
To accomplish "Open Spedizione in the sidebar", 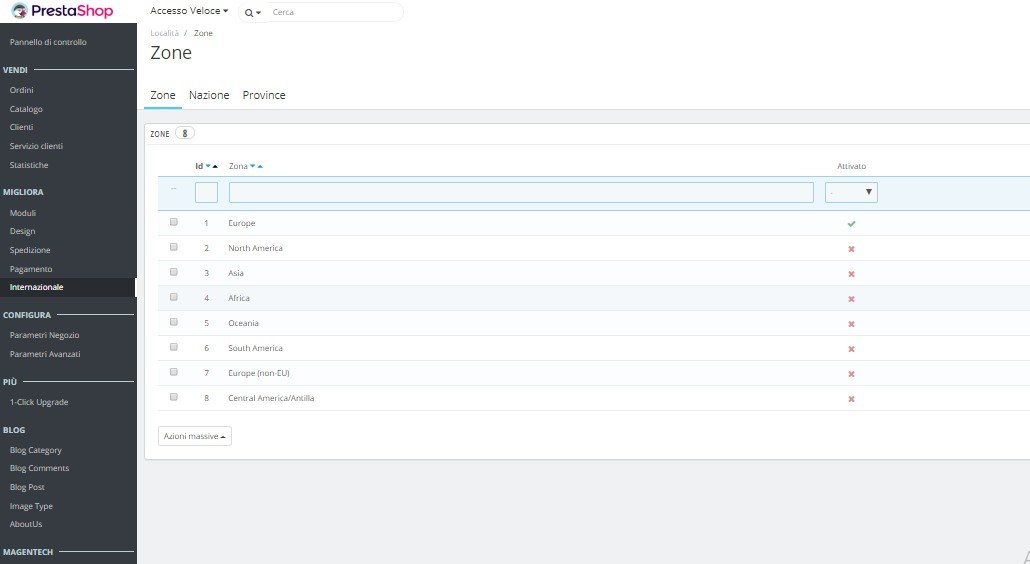I will click(x=30, y=250).
